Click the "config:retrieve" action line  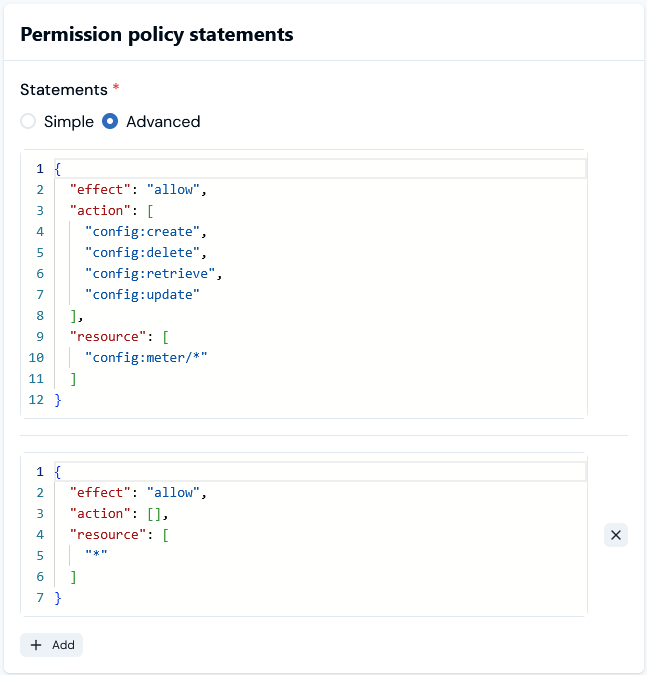(153, 274)
